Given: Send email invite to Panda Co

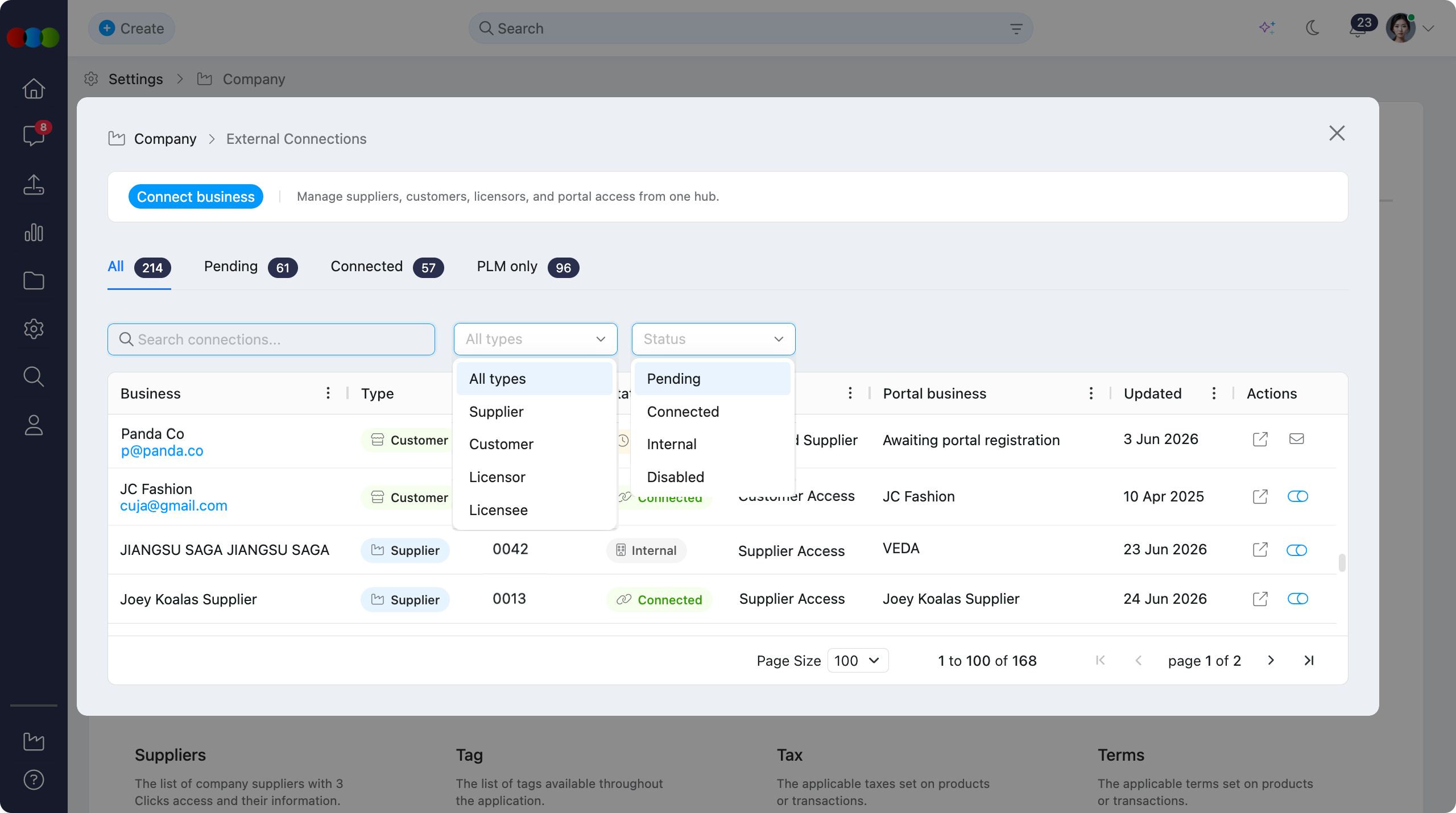Looking at the screenshot, I should (x=1296, y=439).
